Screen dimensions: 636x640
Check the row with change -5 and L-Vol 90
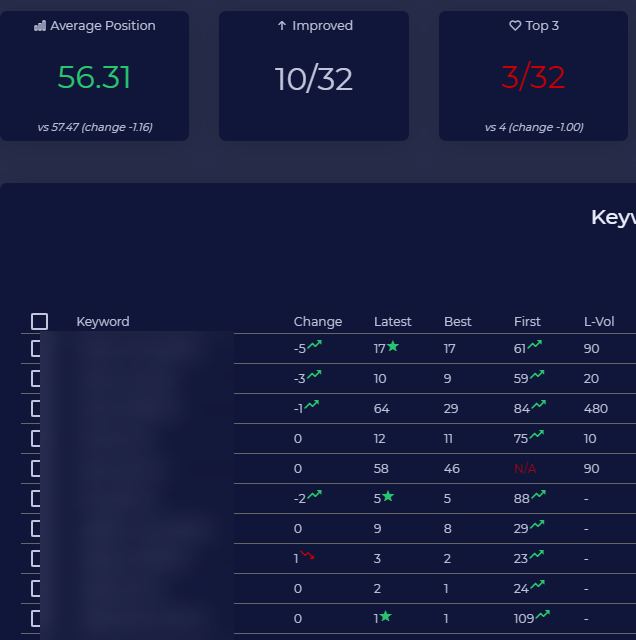click(x=36, y=349)
